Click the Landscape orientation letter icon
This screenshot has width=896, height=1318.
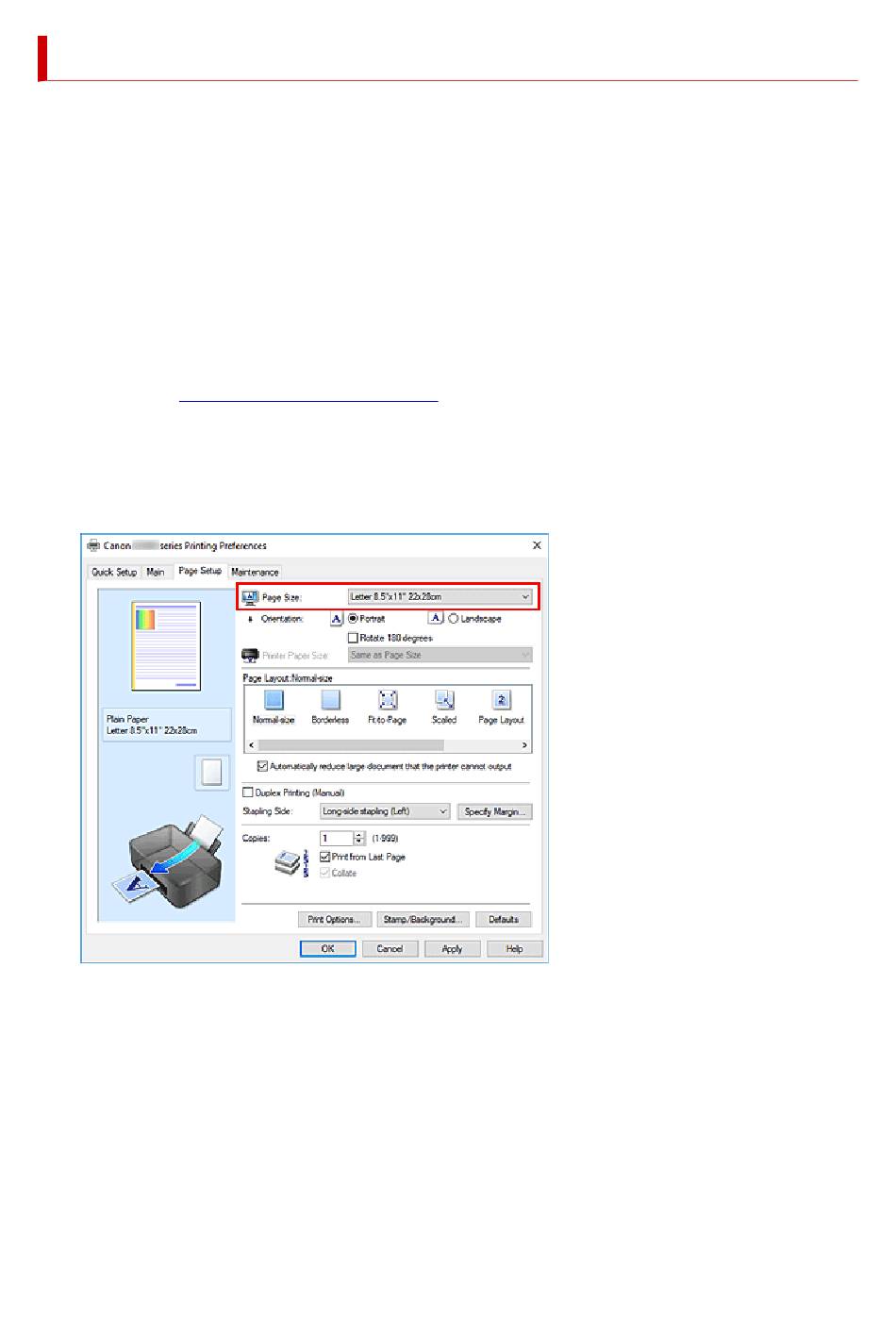pos(436,618)
